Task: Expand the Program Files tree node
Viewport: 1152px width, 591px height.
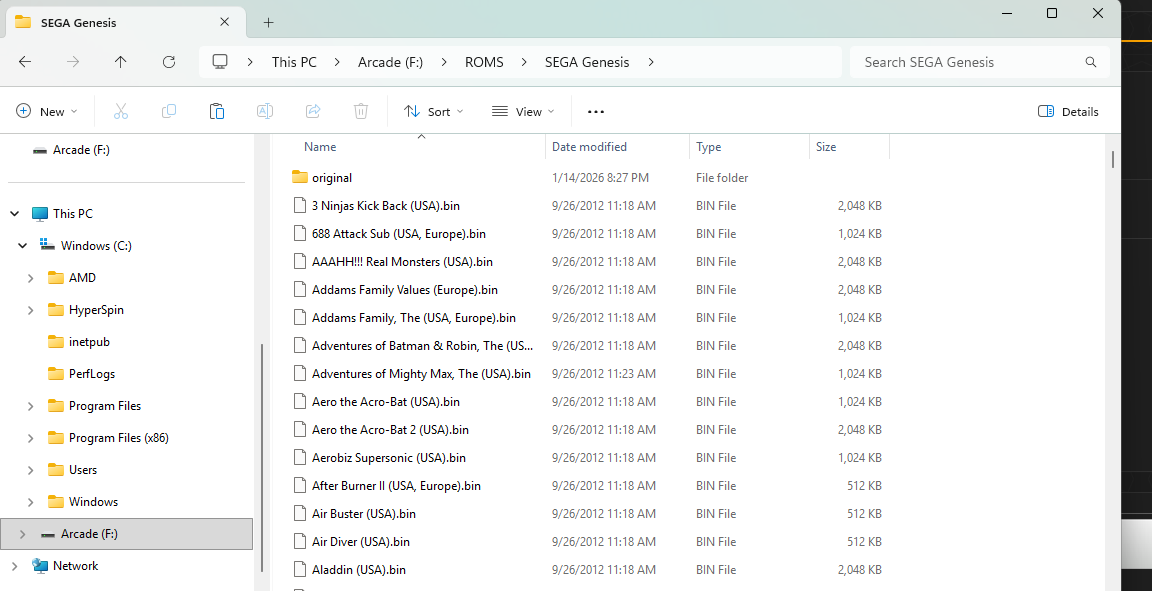Action: [30, 406]
